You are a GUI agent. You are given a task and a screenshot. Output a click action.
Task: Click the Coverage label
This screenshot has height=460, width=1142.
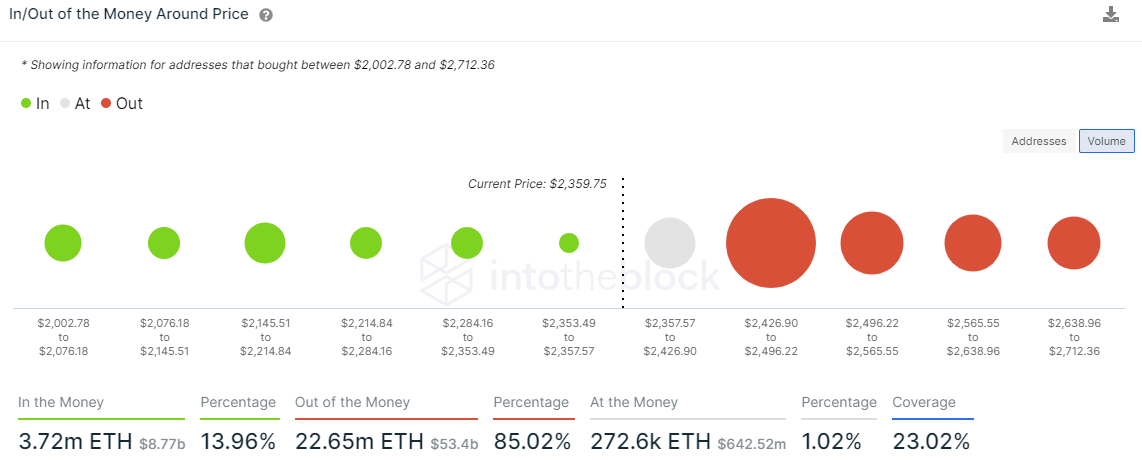point(924,402)
